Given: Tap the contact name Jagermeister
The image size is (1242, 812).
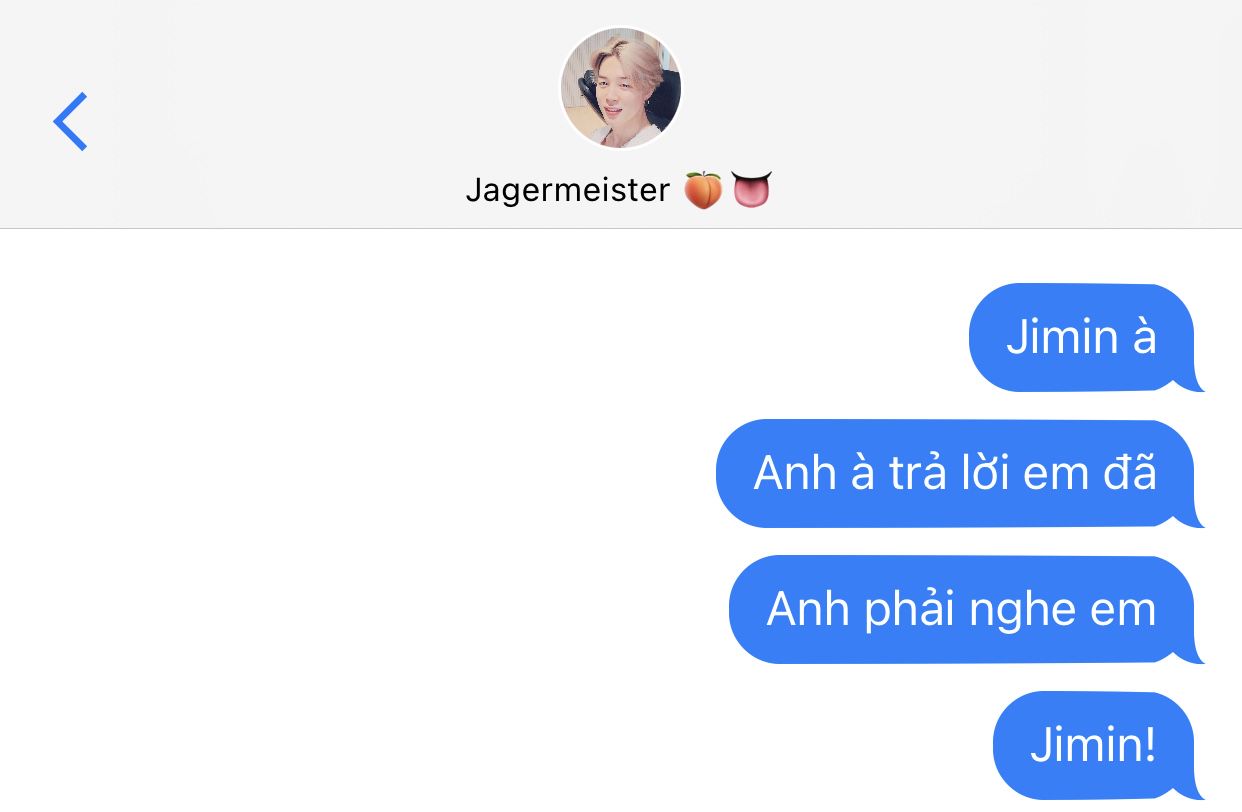Looking at the screenshot, I should [567, 189].
